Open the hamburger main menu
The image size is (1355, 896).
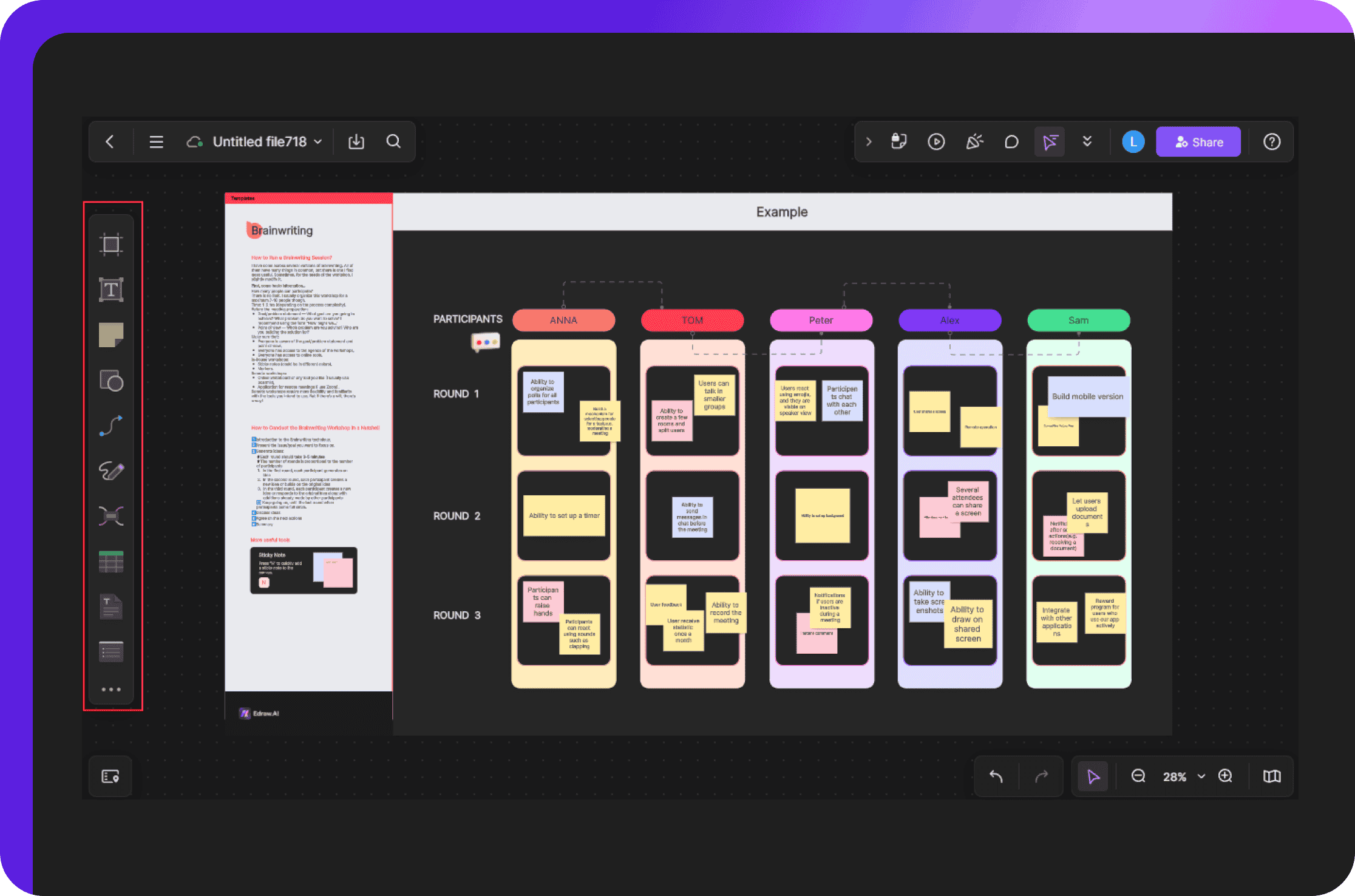point(156,141)
